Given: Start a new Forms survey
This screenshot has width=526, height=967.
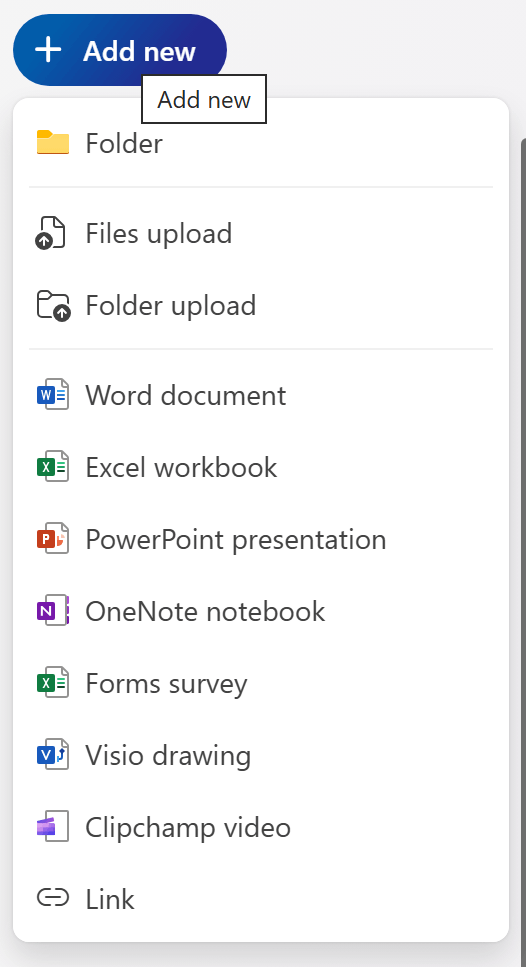Looking at the screenshot, I should point(261,684).
